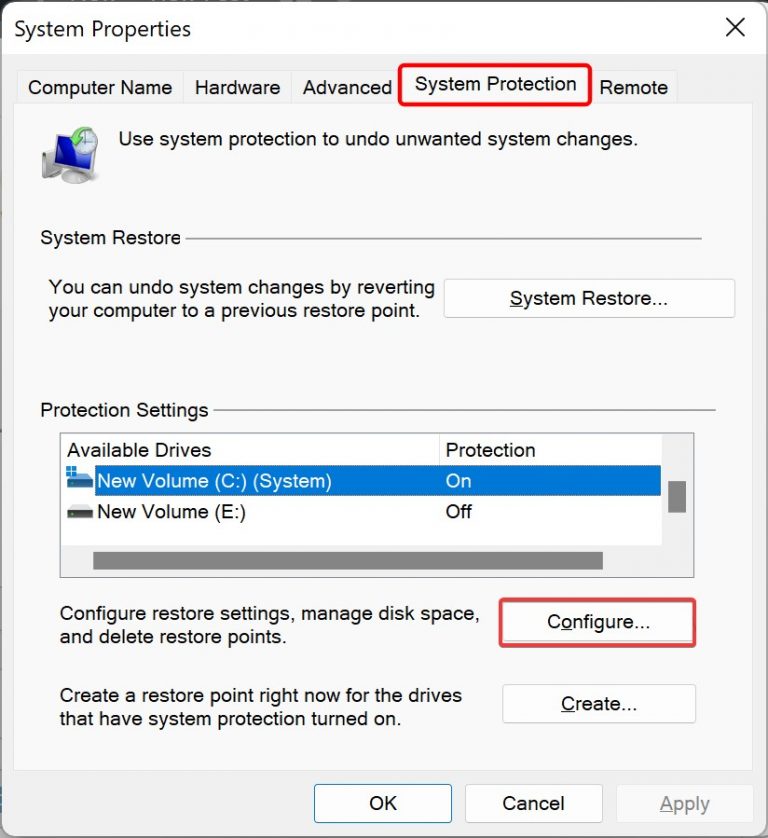Select the System Protection tab

point(494,85)
